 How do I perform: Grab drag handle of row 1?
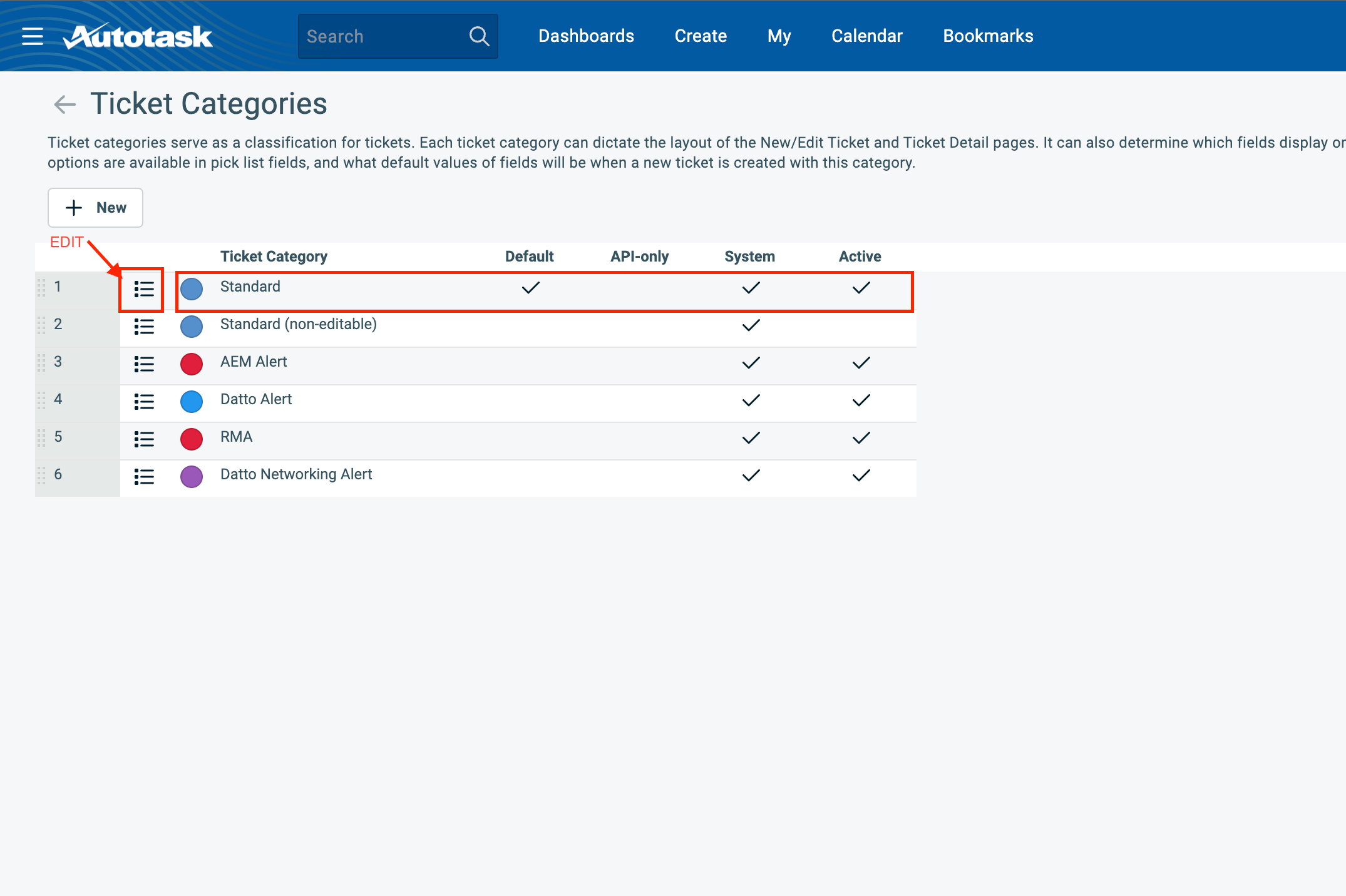(x=41, y=288)
